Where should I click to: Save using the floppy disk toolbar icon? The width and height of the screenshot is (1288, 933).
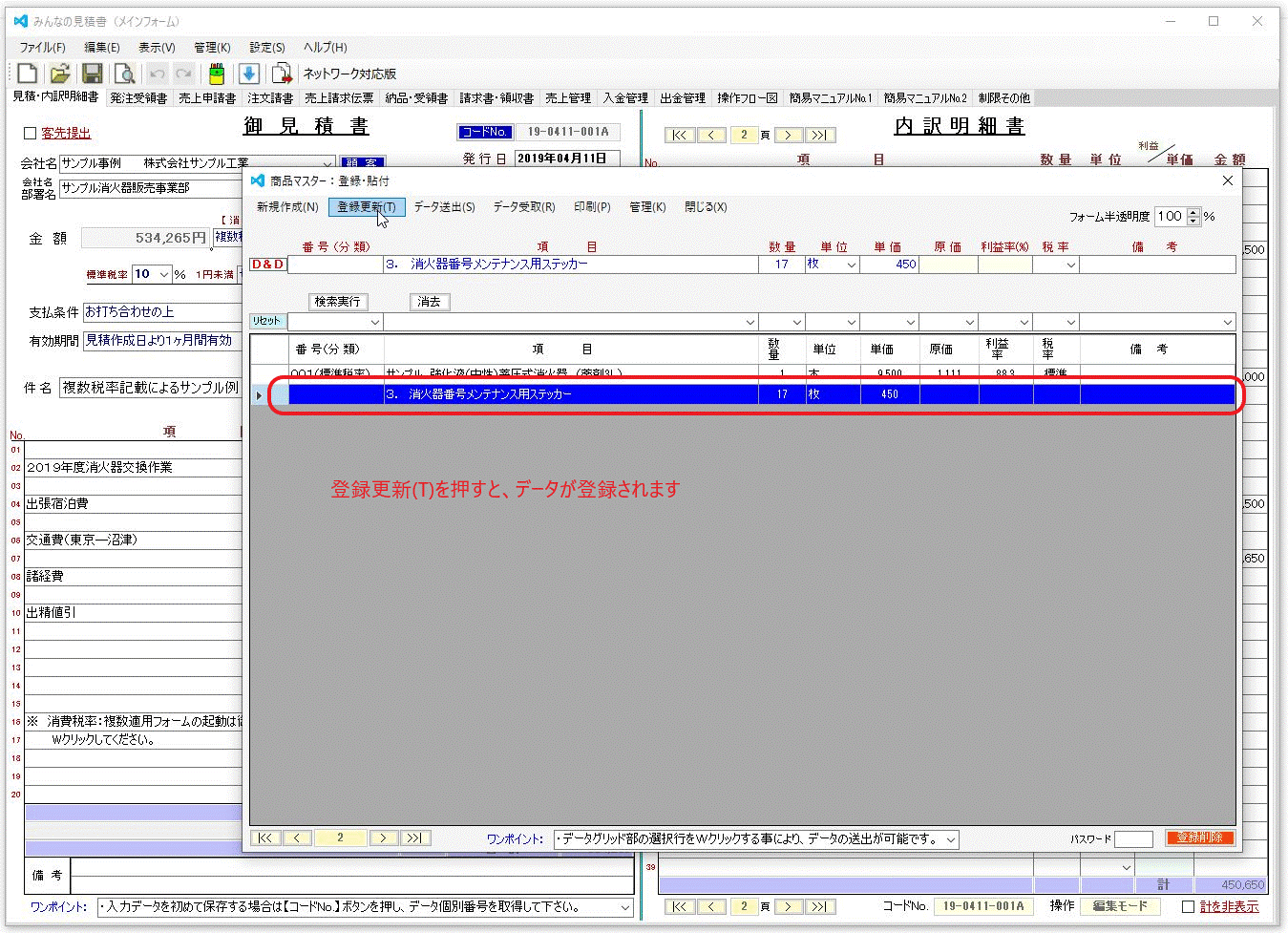pos(92,74)
